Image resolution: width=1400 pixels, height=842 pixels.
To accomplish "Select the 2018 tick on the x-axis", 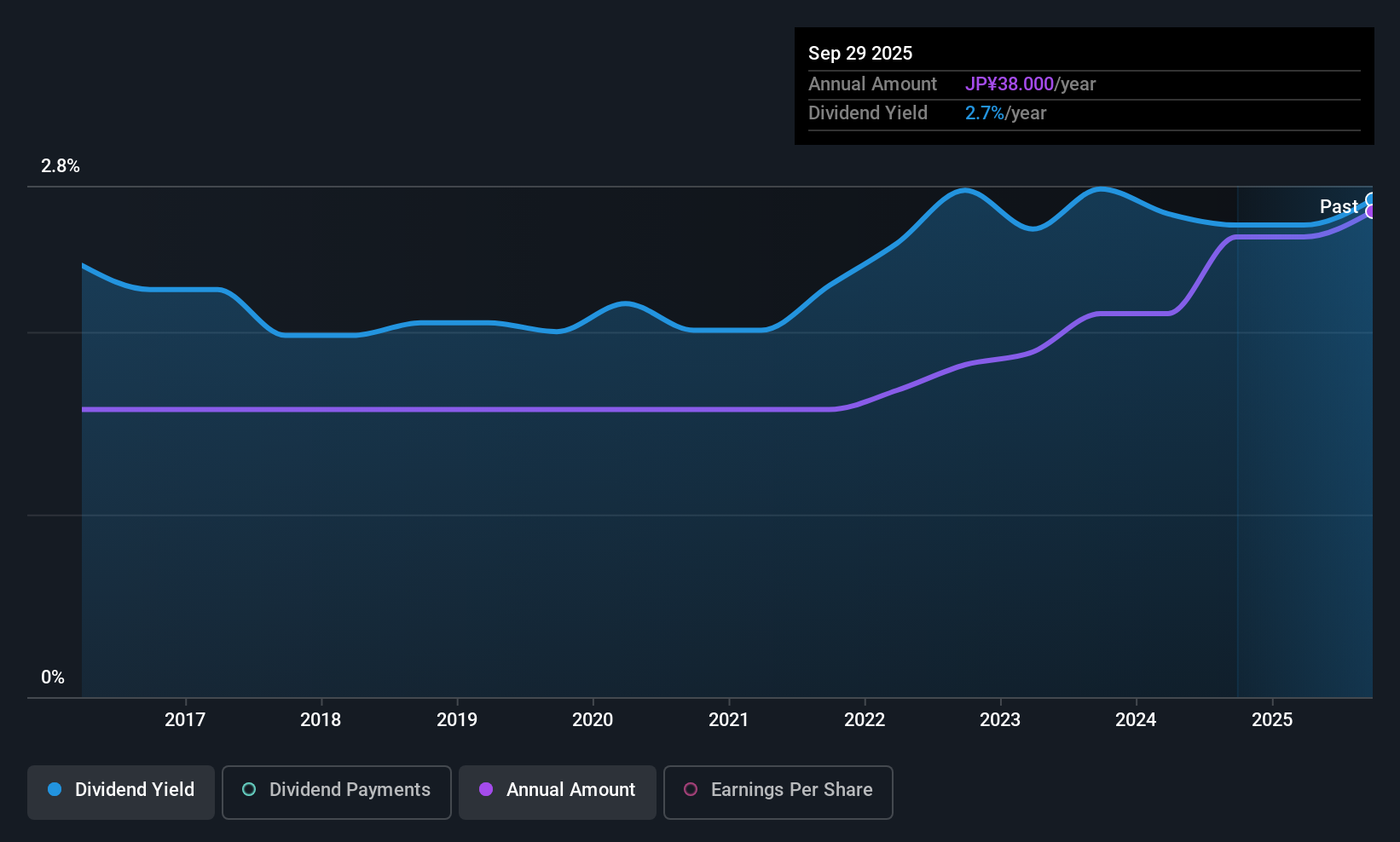I will point(321,719).
